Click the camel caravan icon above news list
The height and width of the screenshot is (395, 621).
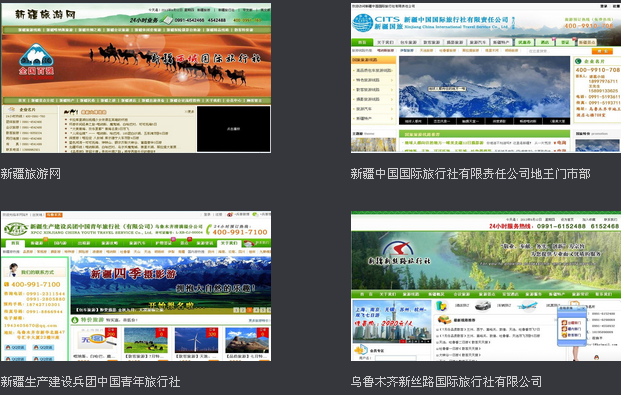click(71, 112)
